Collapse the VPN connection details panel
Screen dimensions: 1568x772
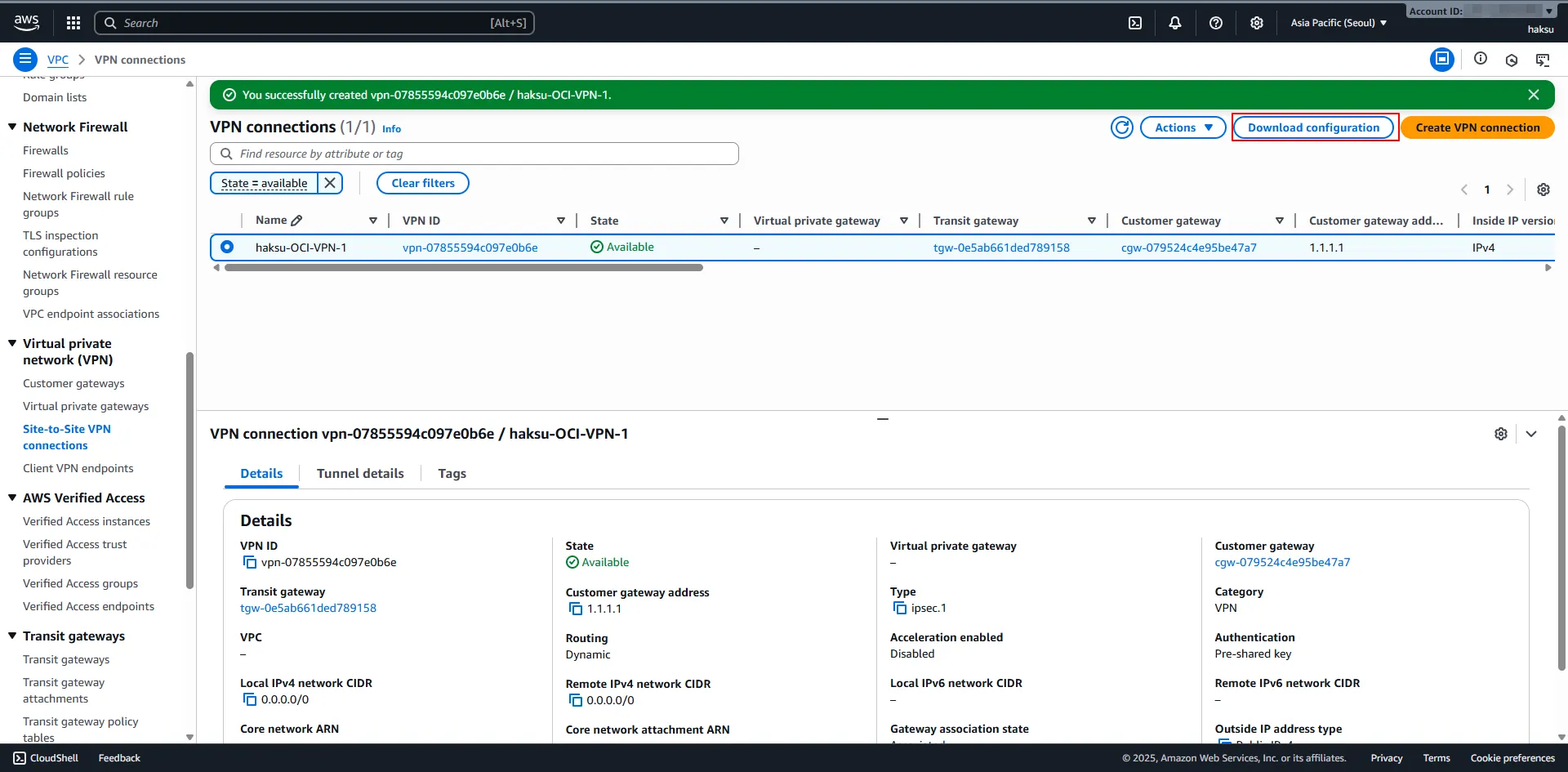(1531, 434)
